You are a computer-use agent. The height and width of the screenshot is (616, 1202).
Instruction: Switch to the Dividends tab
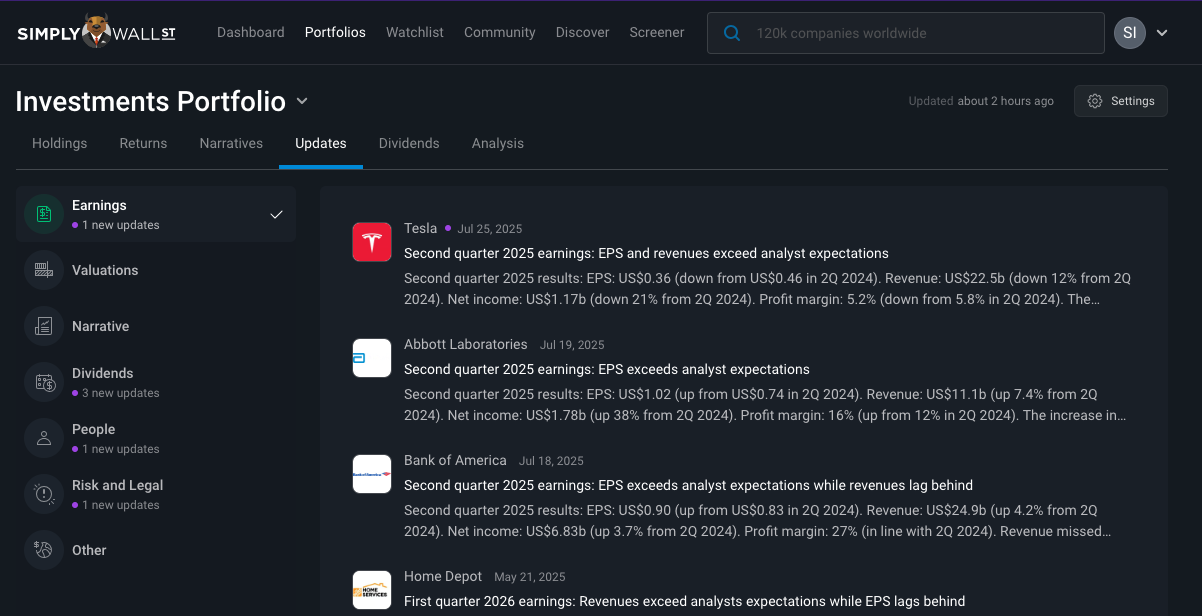click(x=409, y=143)
